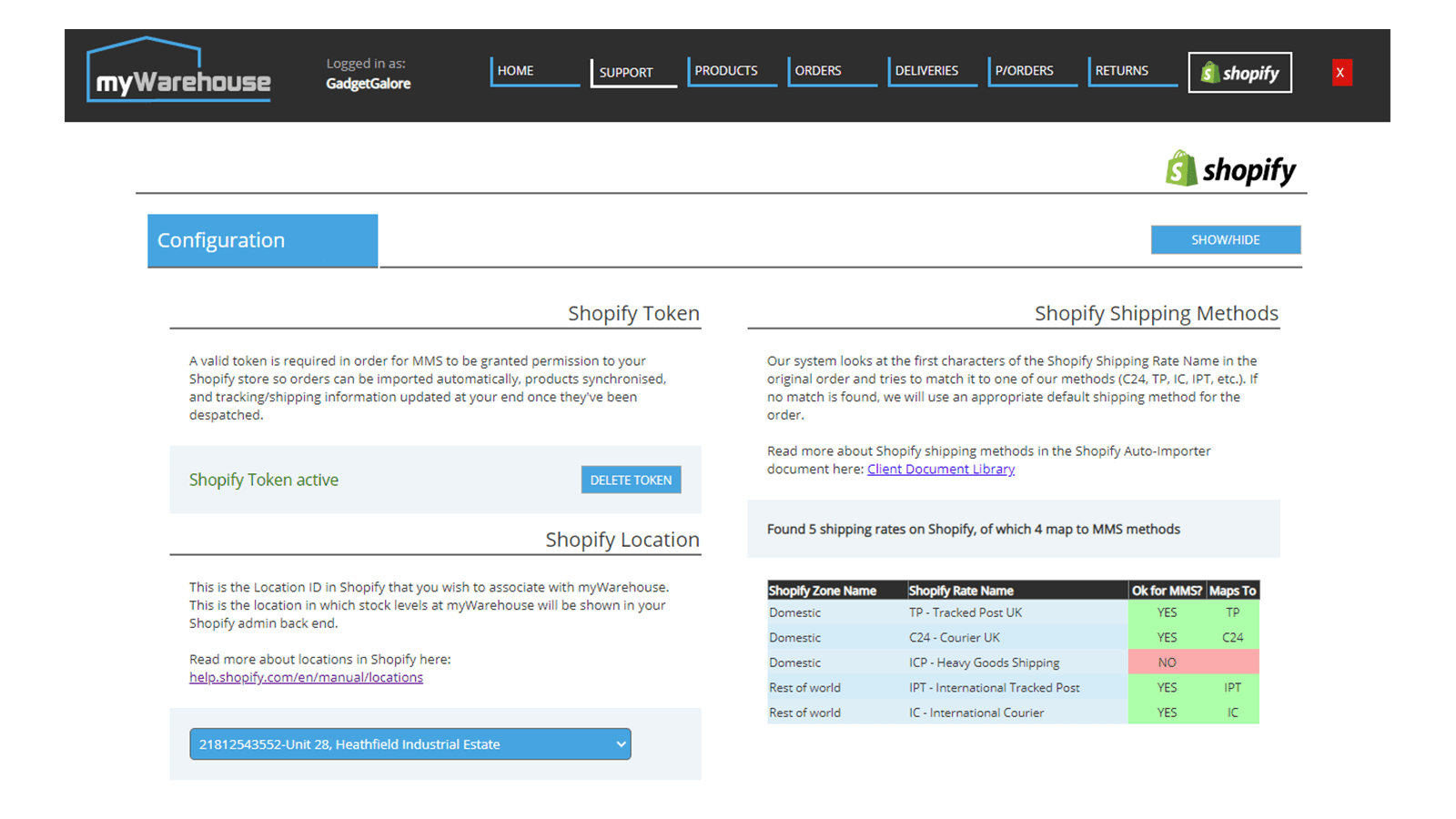Navigate to DELIVERIES
The width and height of the screenshot is (1456, 819).
926,70
